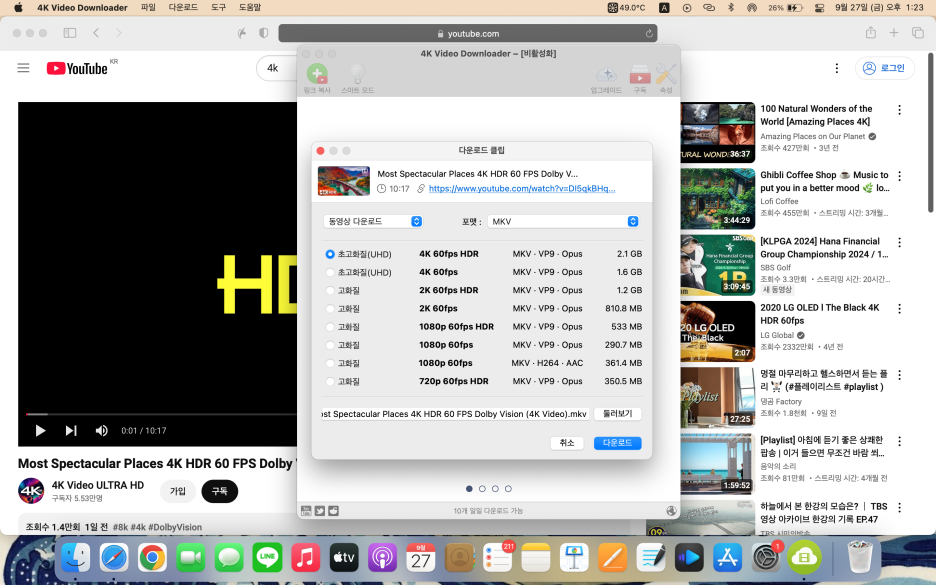The width and height of the screenshot is (936, 585).
Task: Select the 4K 60fps HDR quality radio button
Action: (x=330, y=254)
